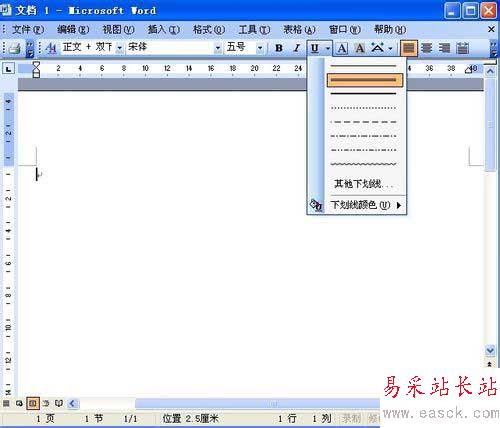
Task: Open Character Scaling dropdown arrow
Action: 390,49
